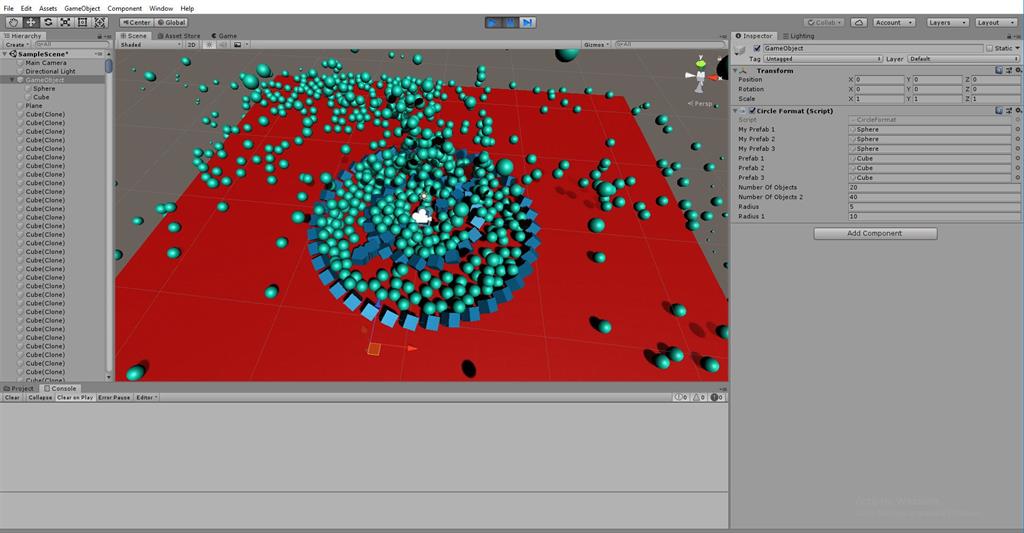This screenshot has height=533, width=1024.
Task: Switch to the Project tab
Action: coord(19,388)
